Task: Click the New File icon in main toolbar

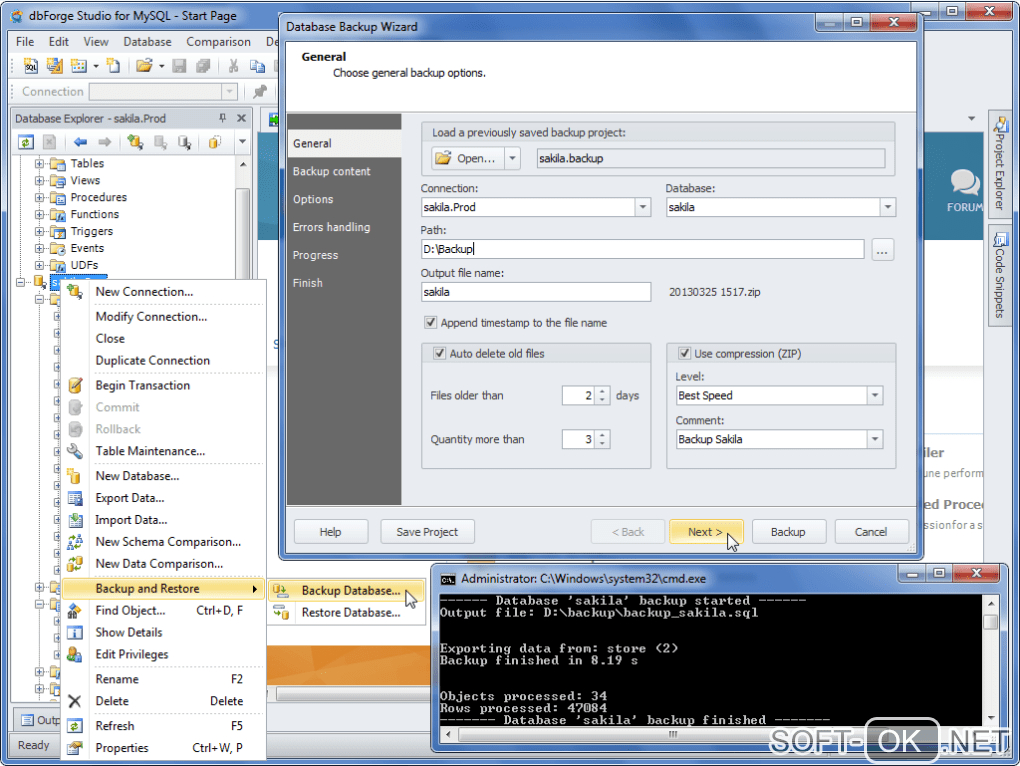Action: pyautogui.click(x=113, y=66)
